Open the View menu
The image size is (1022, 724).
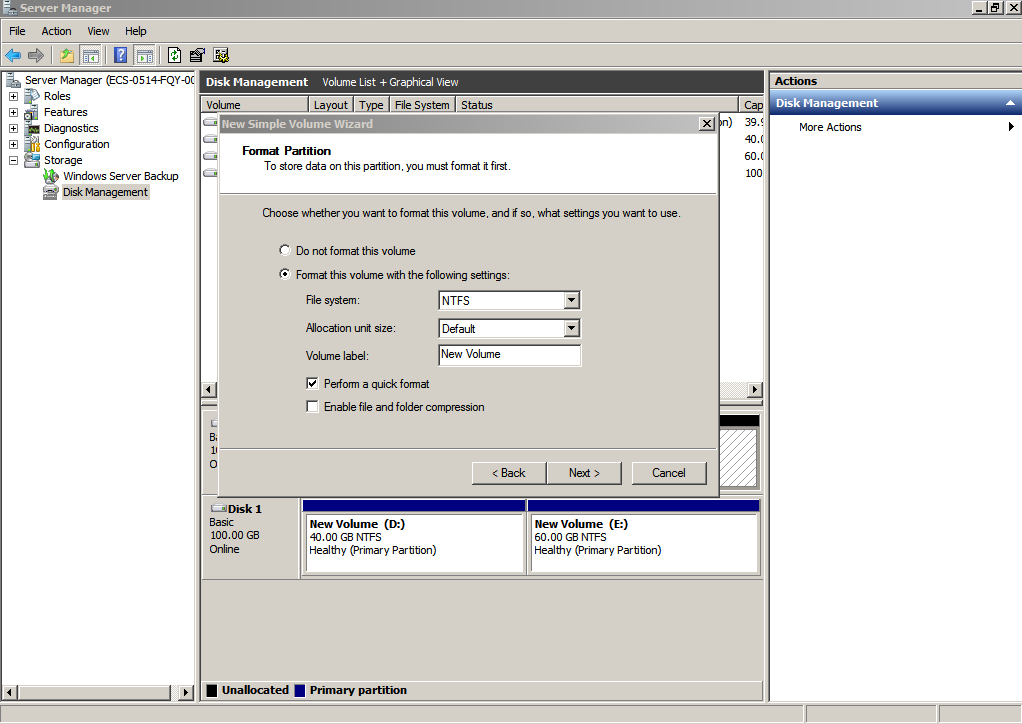coord(98,31)
